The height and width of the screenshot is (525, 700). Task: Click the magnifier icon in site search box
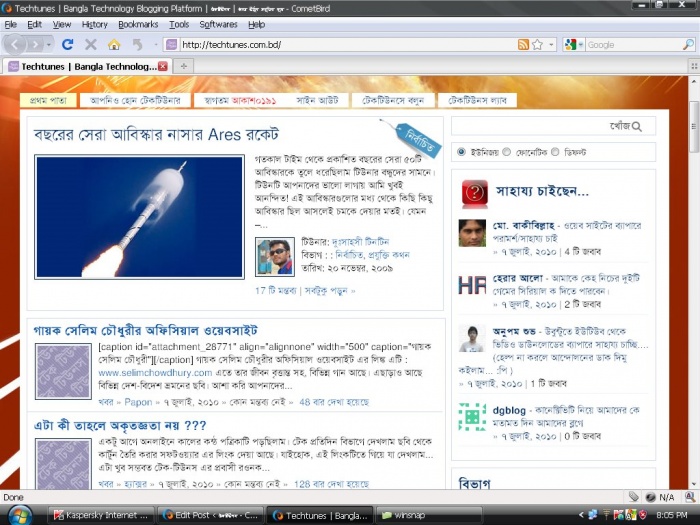tap(637, 127)
